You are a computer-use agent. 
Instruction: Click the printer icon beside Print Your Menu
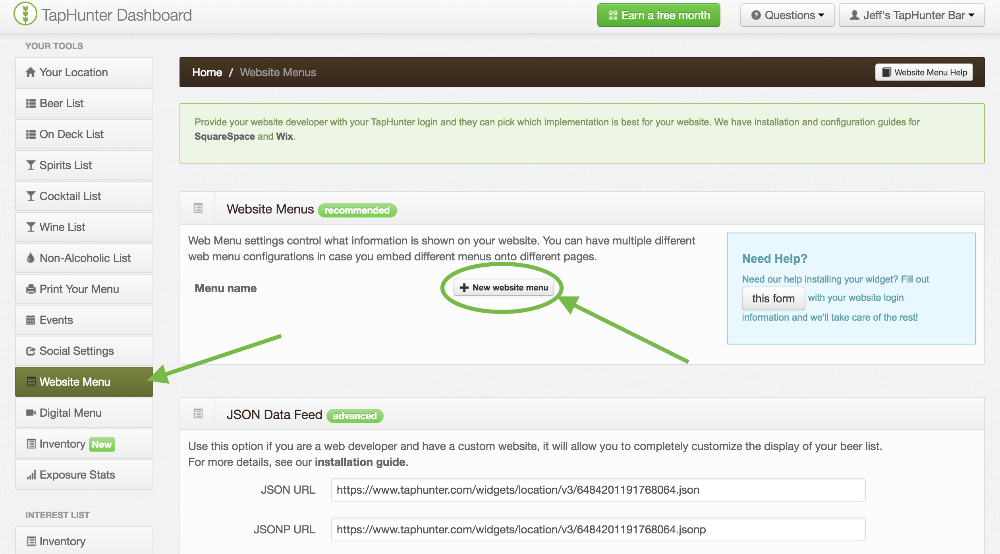click(x=31, y=289)
